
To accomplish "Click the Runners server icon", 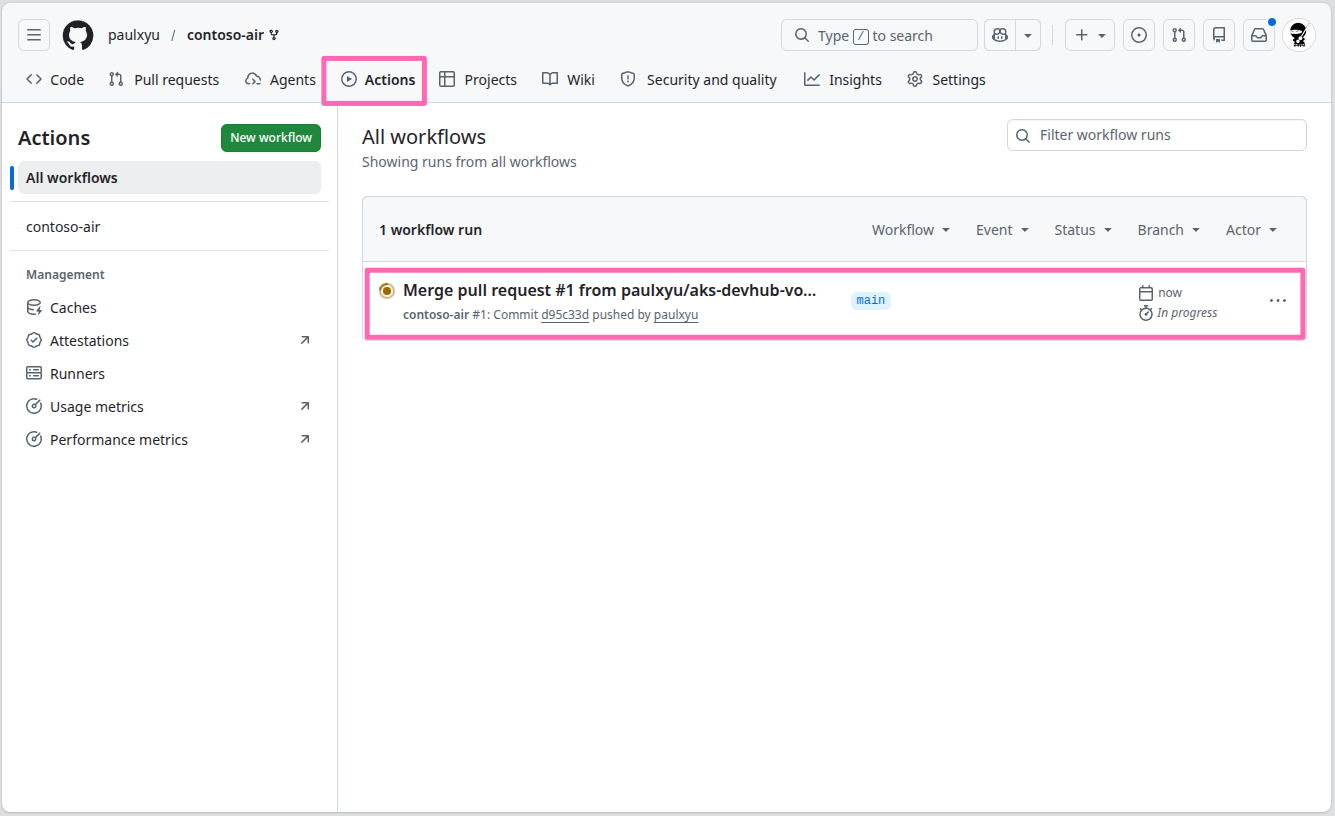I will coord(34,374).
